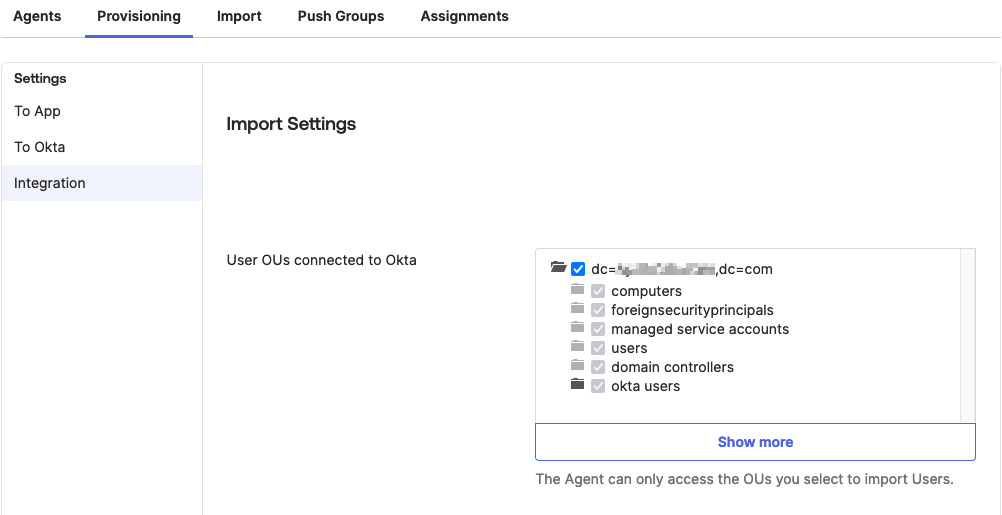Switch to the Agents tab
Screen dimensions: 1002x515
click(x=37, y=16)
